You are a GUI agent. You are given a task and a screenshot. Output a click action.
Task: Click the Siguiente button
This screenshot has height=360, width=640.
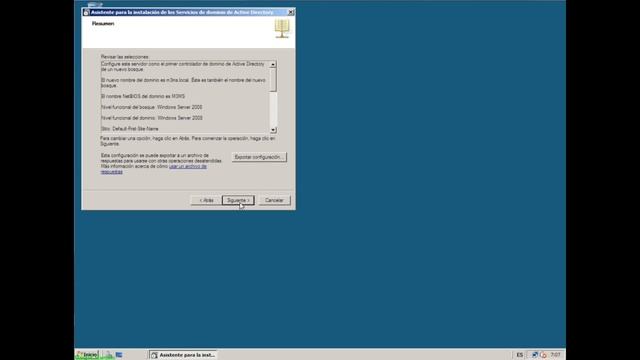pos(238,200)
